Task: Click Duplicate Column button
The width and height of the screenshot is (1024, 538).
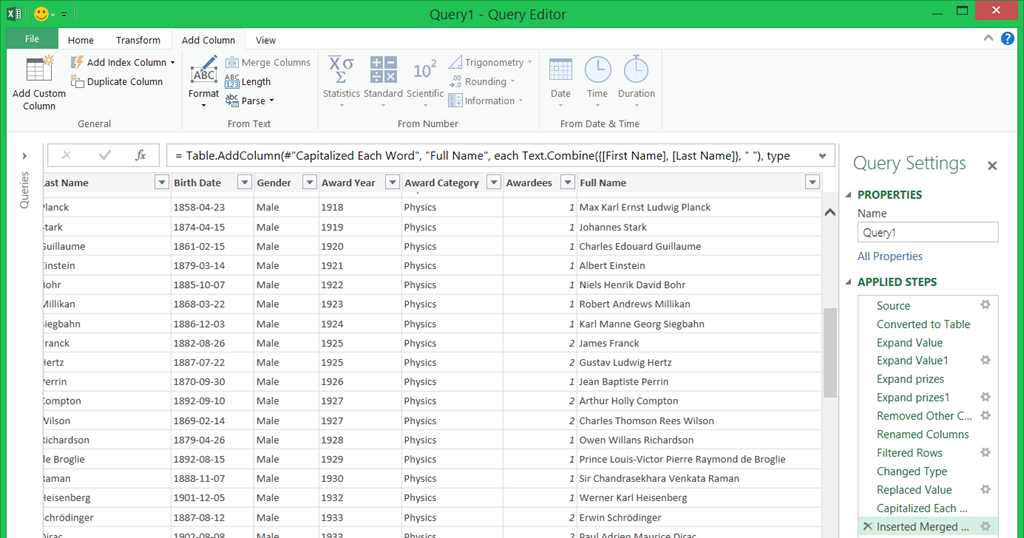Action: (116, 82)
